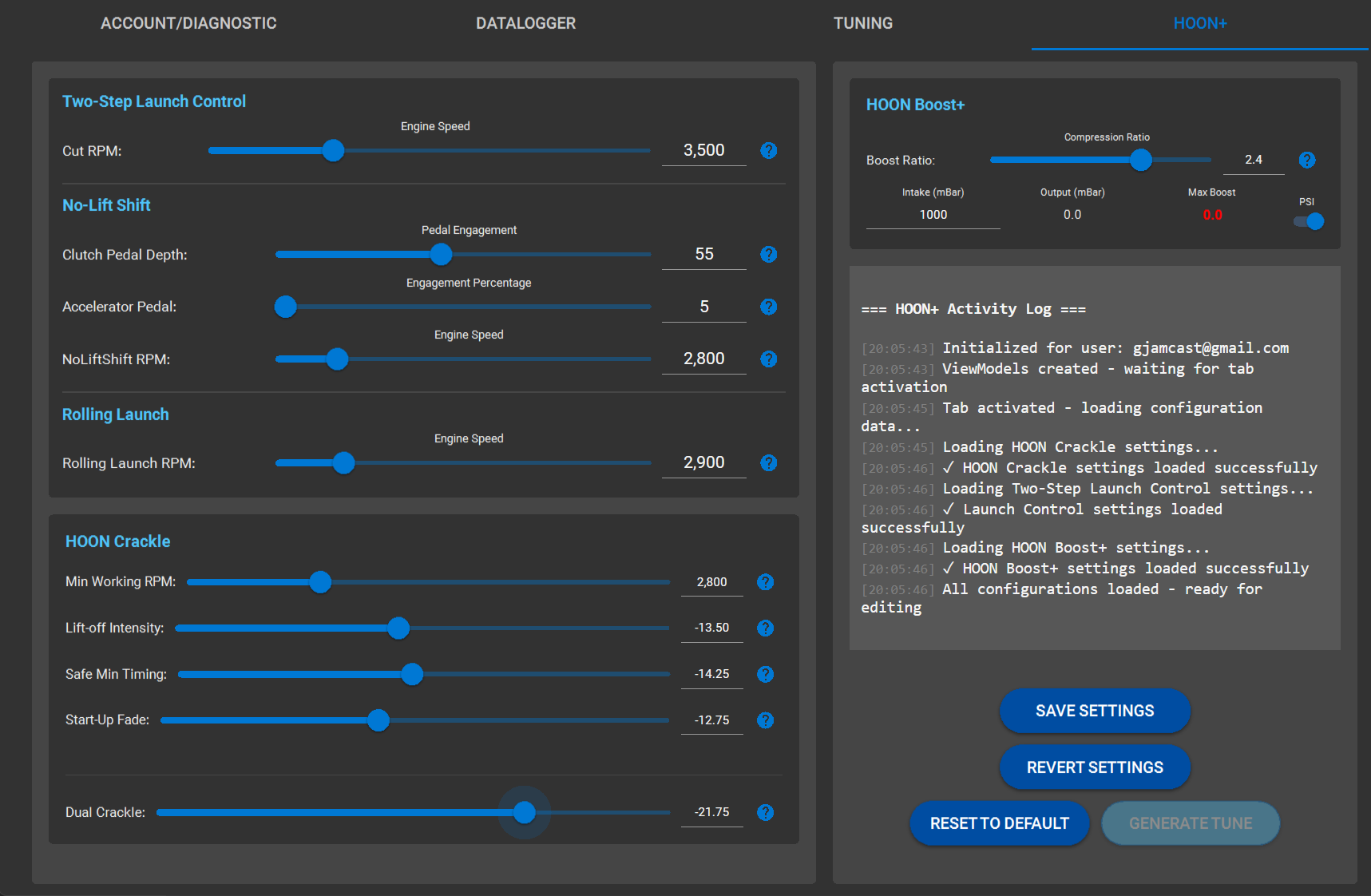Click Revert Settings button
The height and width of the screenshot is (896, 1371).
(1094, 767)
